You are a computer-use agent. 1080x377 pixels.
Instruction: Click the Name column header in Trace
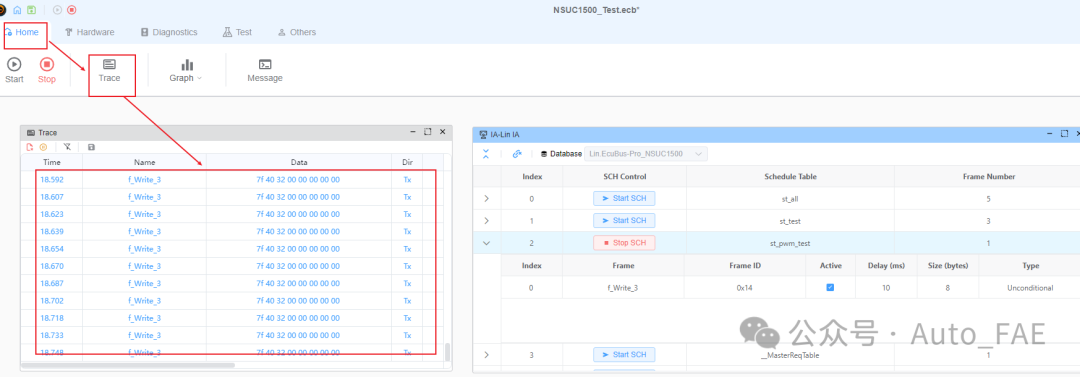145,163
